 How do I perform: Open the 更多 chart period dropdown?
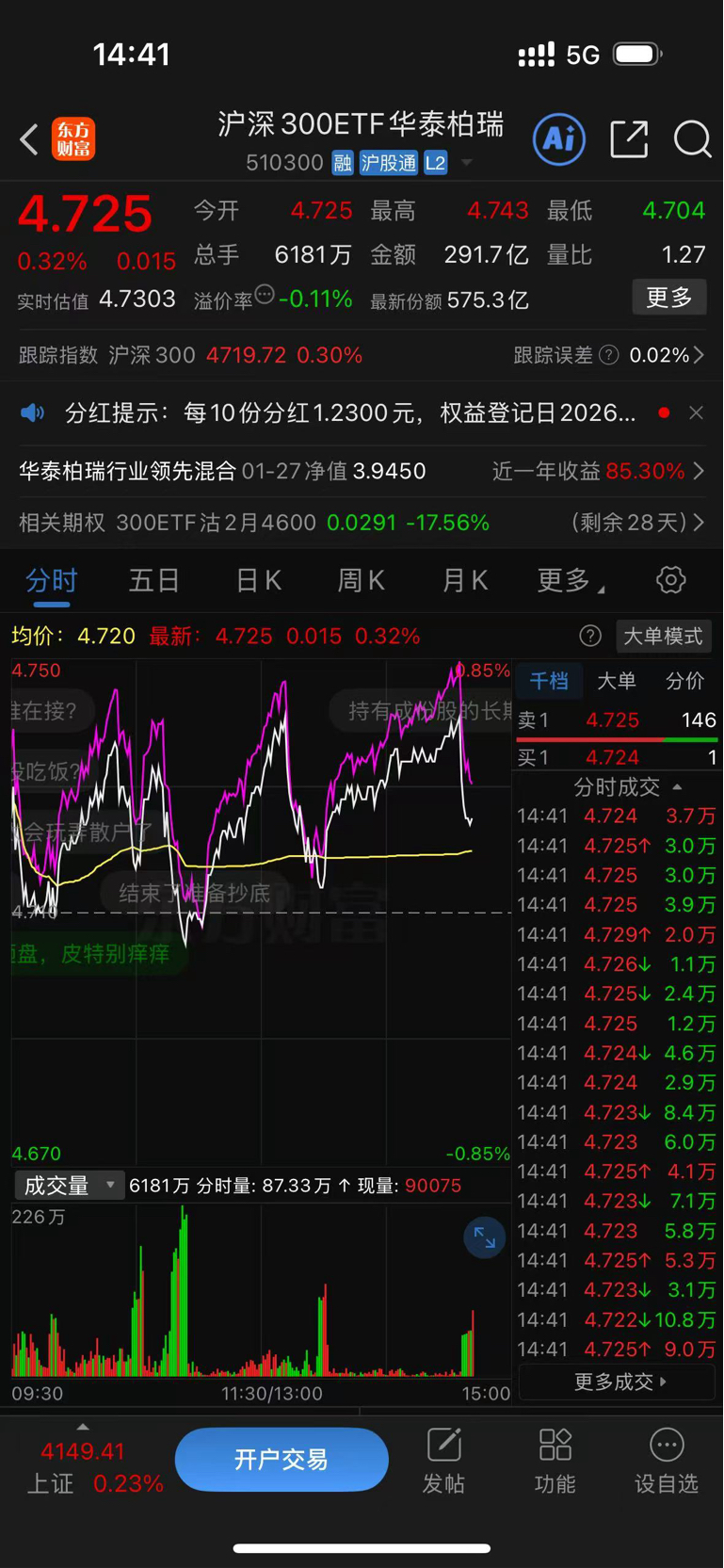(x=571, y=580)
